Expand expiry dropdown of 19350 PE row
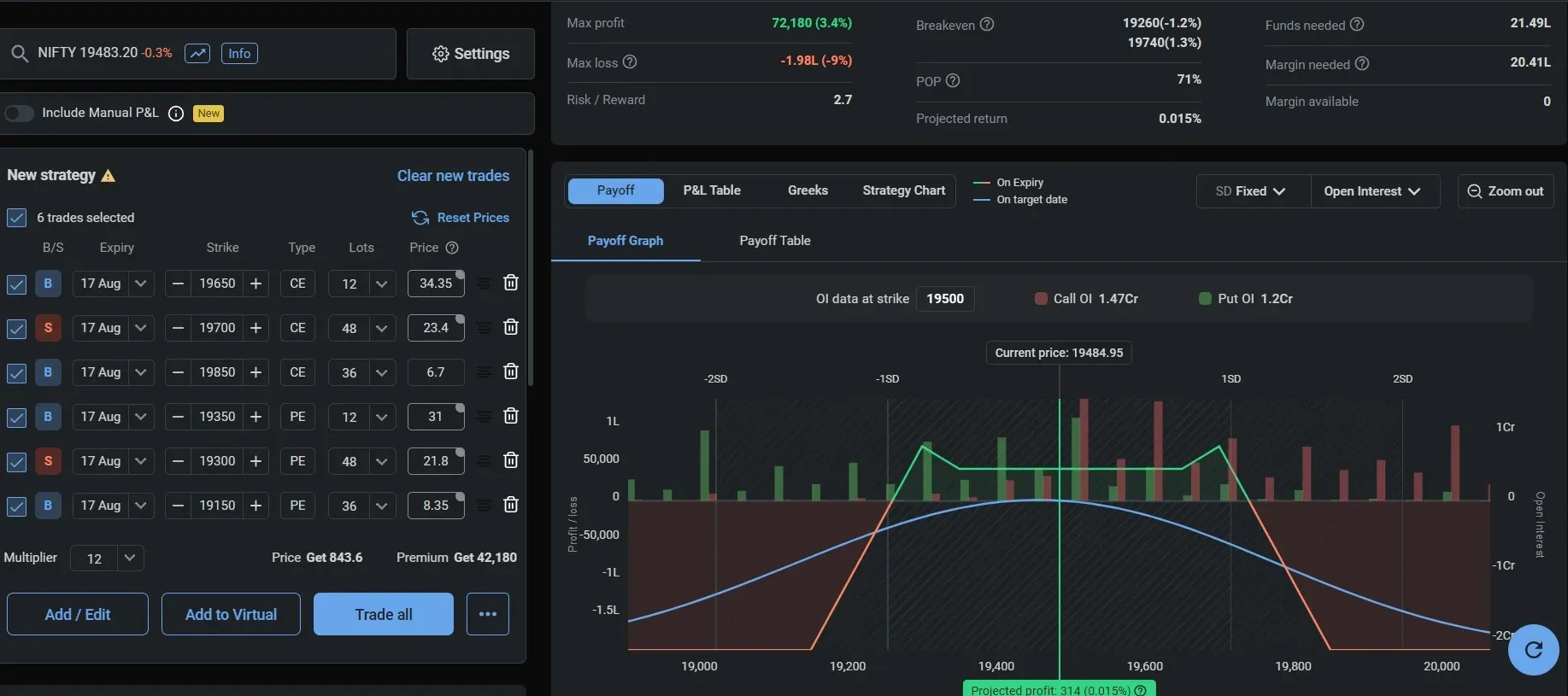1568x696 pixels. (141, 417)
